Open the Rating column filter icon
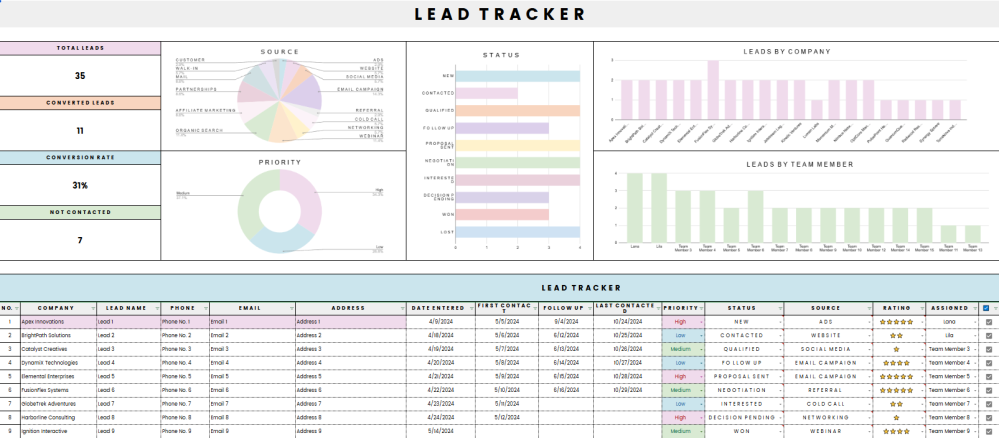Viewport: 999px width, 438px height. click(921, 308)
